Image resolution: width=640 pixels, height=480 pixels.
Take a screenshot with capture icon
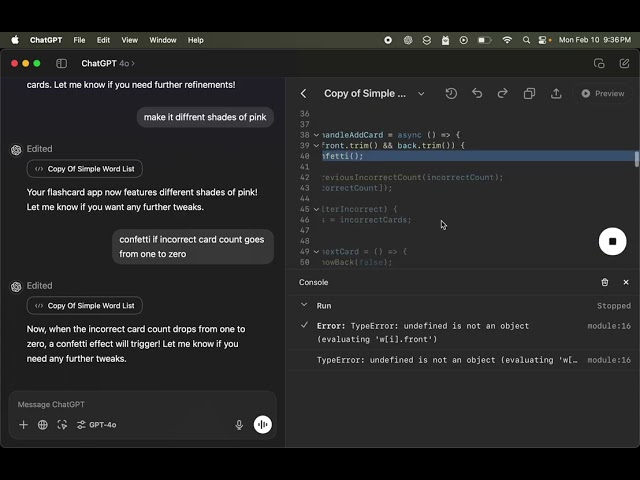[62, 424]
